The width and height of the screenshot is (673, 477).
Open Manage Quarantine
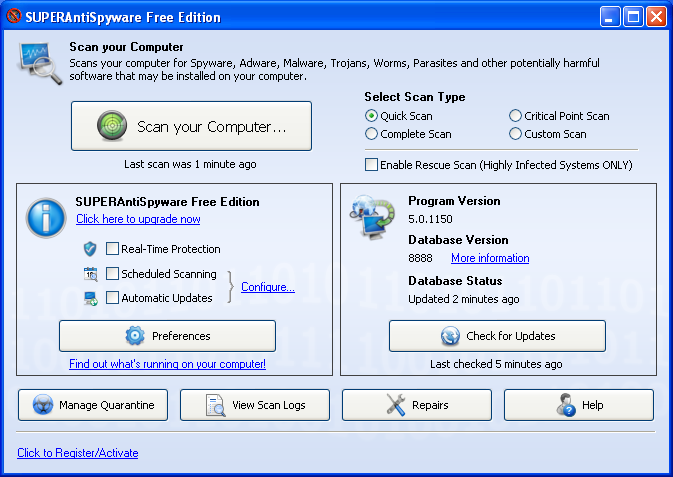point(93,405)
